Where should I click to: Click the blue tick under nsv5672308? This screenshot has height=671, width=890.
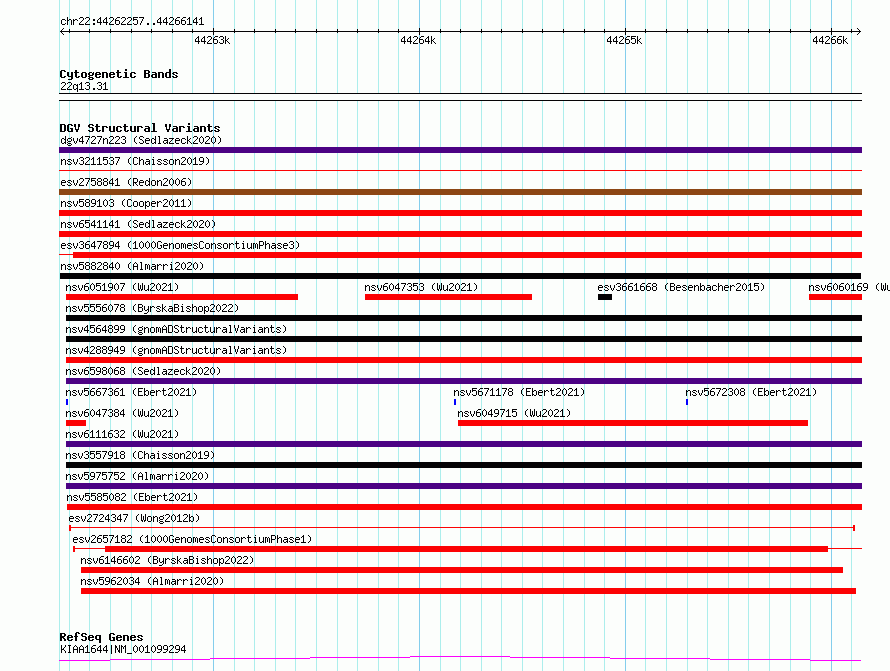coord(687,402)
